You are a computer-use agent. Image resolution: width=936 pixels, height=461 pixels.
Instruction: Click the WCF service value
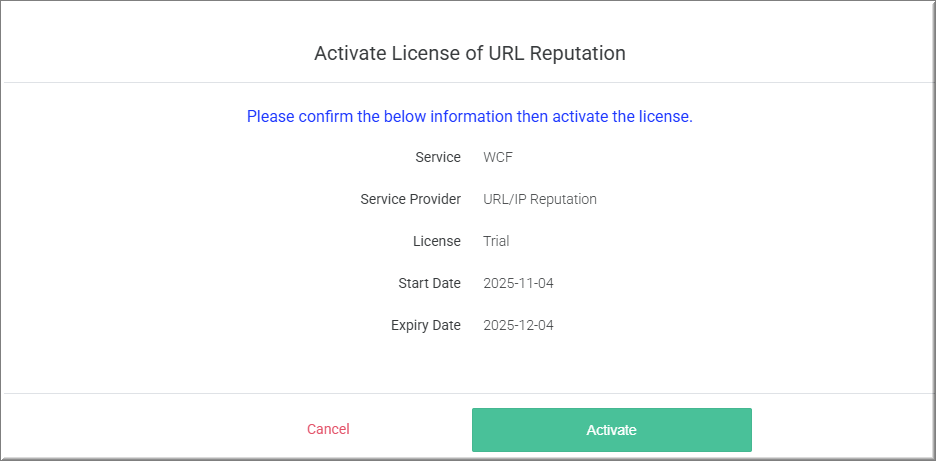(x=498, y=157)
